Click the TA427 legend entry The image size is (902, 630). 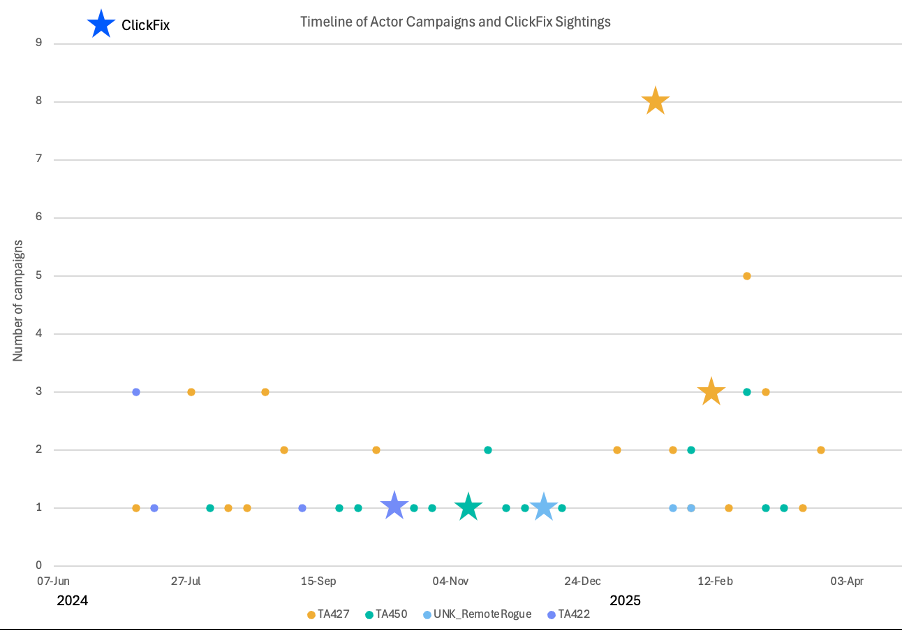(x=328, y=614)
